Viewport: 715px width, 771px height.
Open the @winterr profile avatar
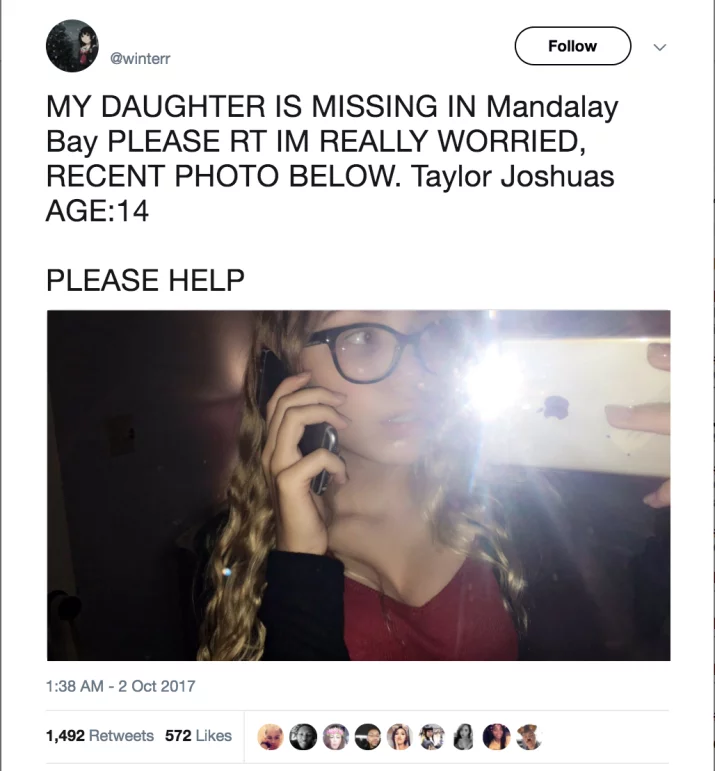tap(72, 46)
